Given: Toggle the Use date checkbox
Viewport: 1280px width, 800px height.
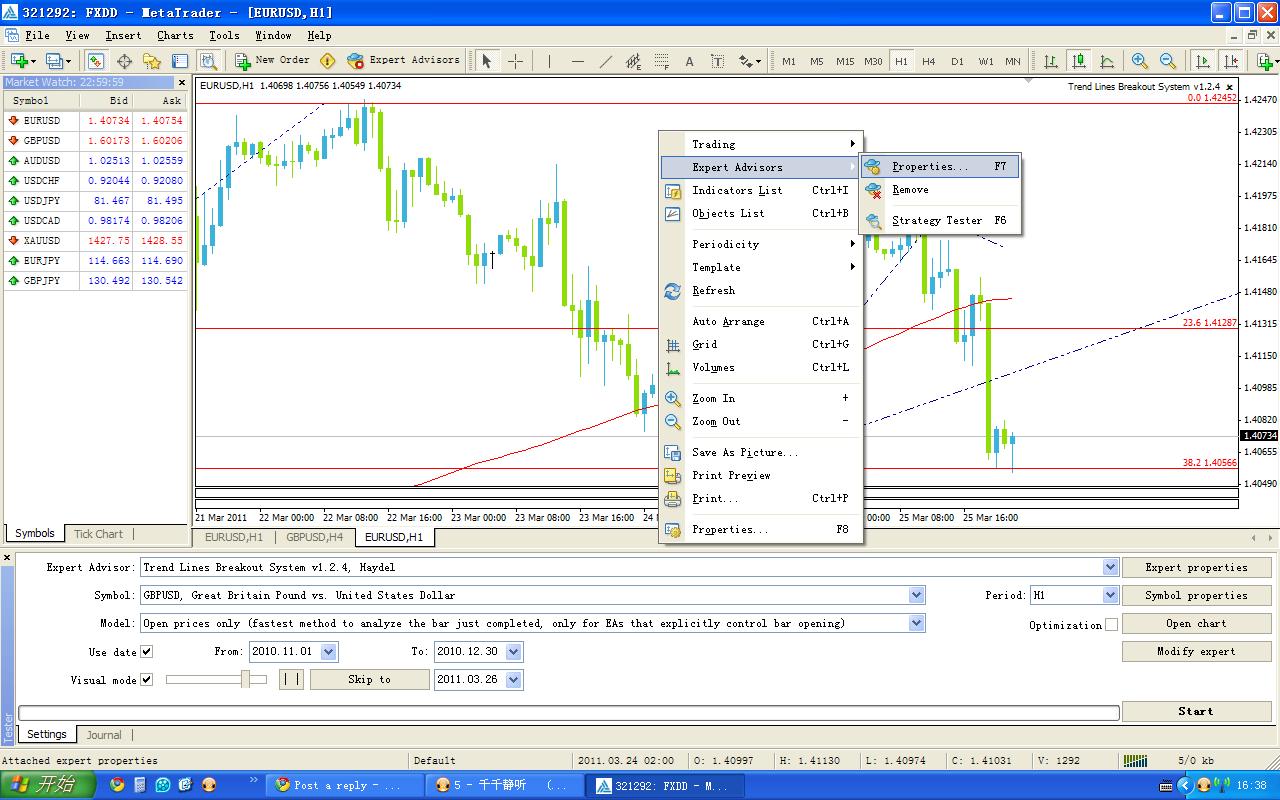Looking at the screenshot, I should click(147, 652).
